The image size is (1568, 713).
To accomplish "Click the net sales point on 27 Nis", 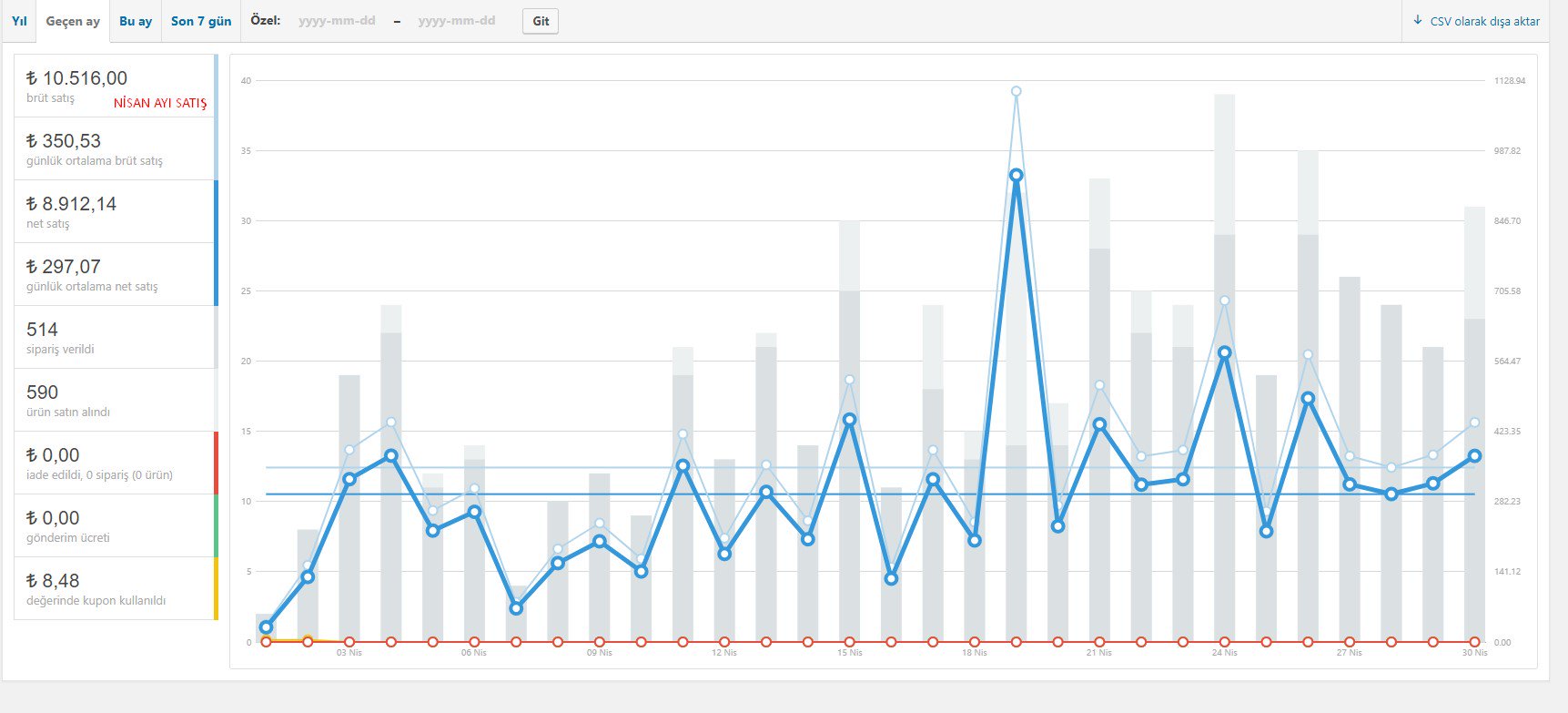I will click(1350, 484).
